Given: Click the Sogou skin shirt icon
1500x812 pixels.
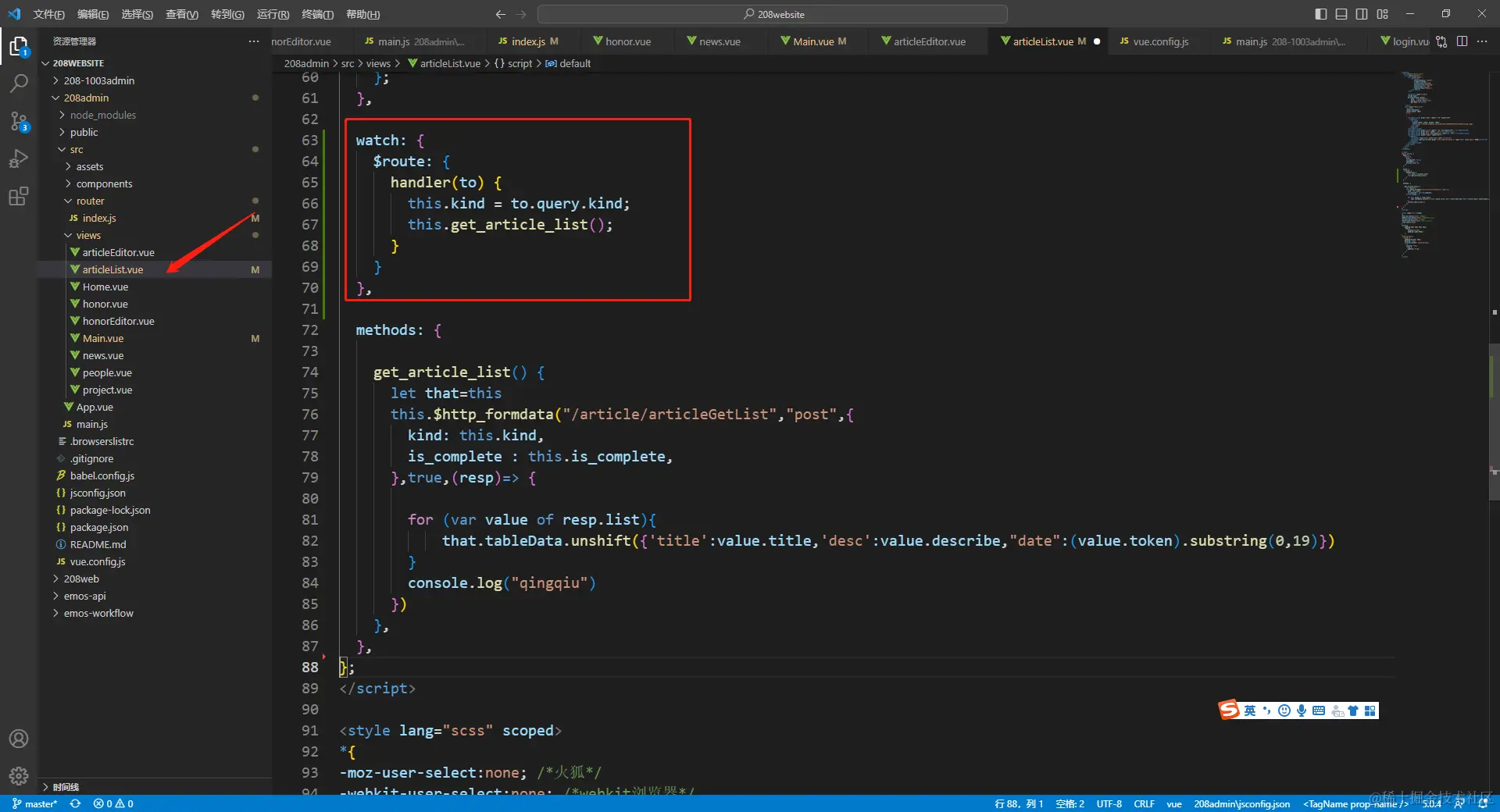Looking at the screenshot, I should tap(1353, 710).
